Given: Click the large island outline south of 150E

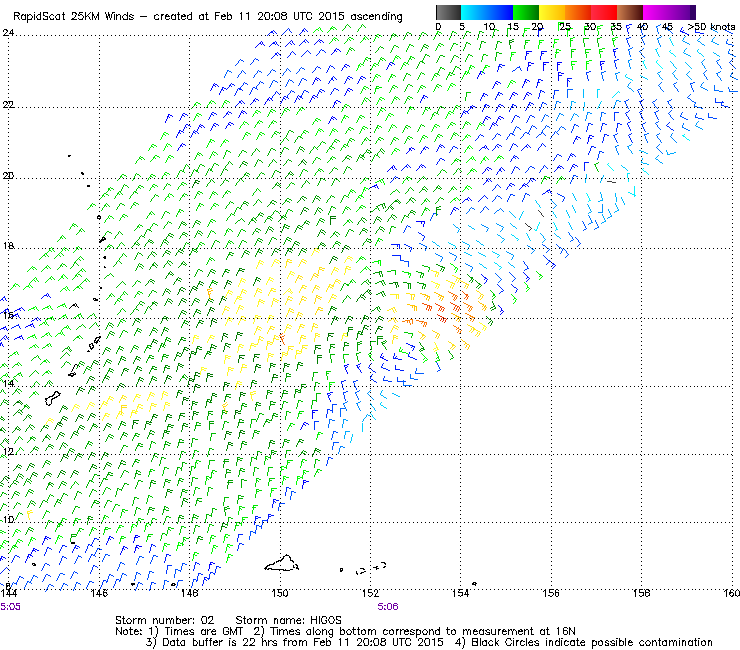Looking at the screenshot, I should coord(281,563).
